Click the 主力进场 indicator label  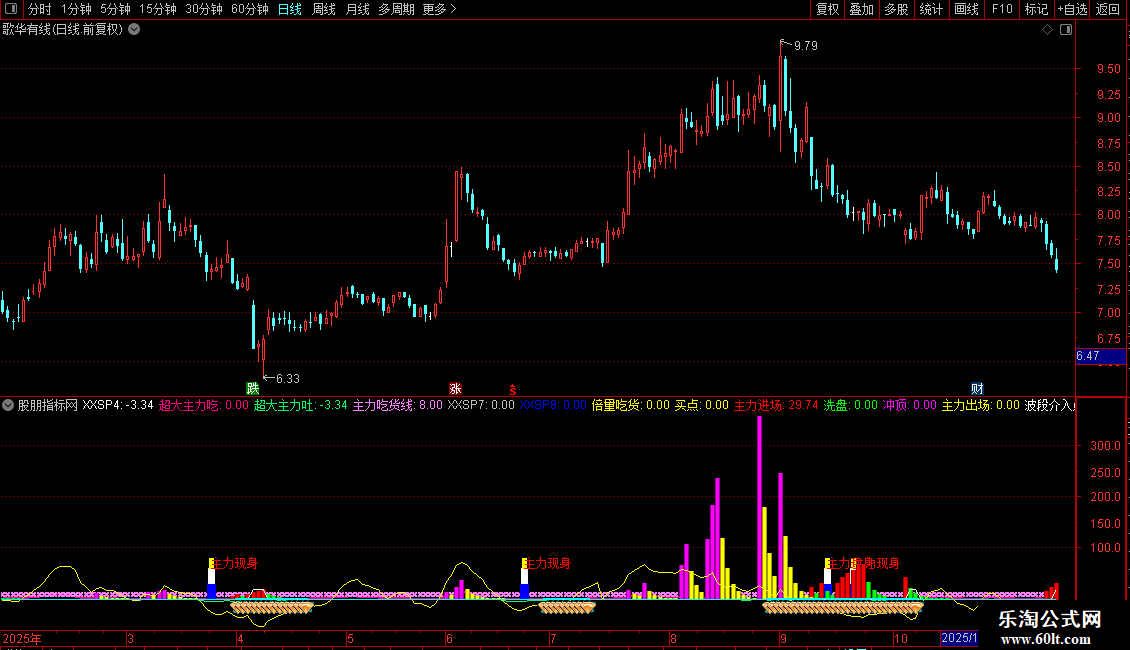coord(776,406)
